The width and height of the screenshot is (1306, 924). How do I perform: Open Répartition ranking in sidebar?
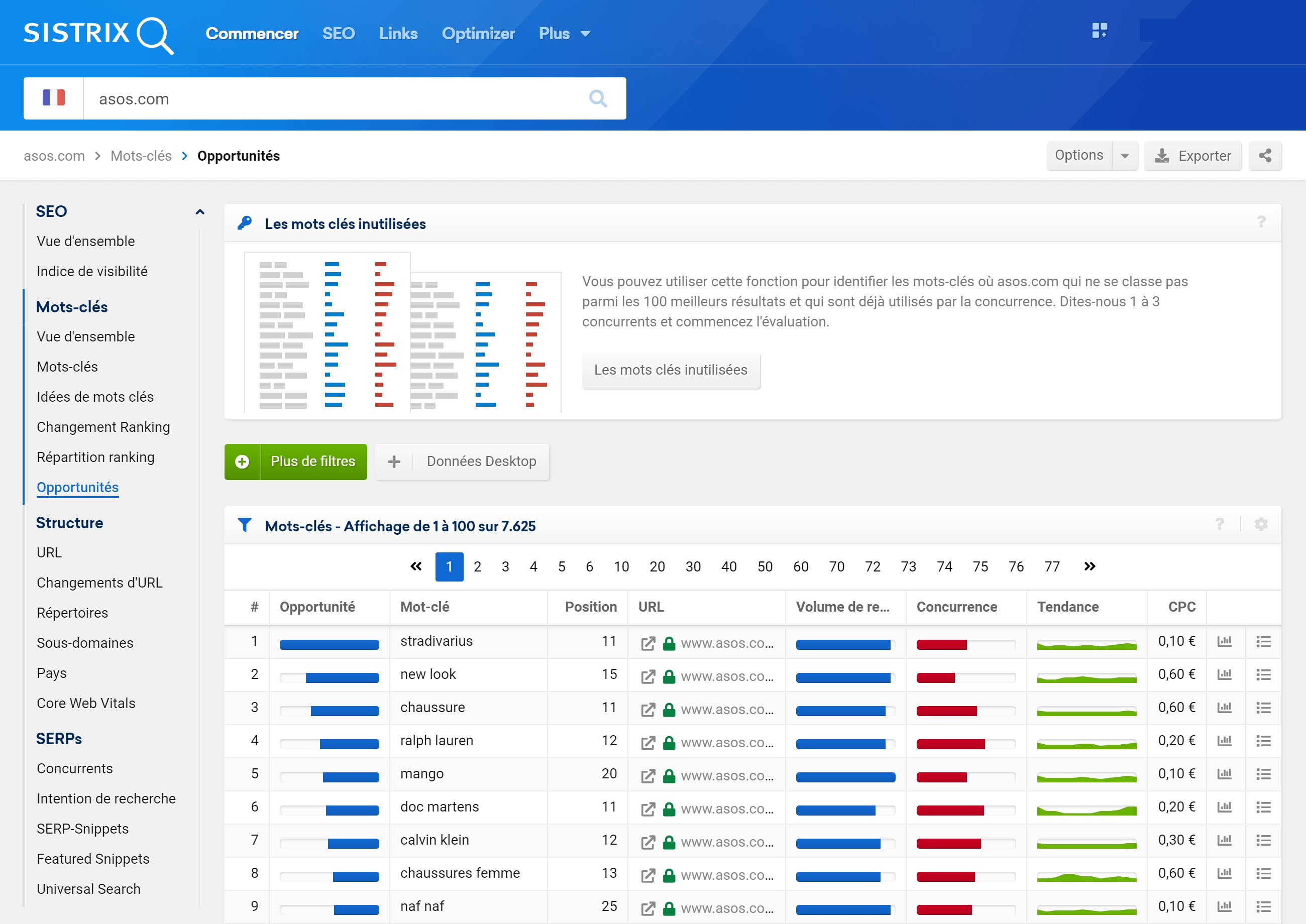(95, 457)
